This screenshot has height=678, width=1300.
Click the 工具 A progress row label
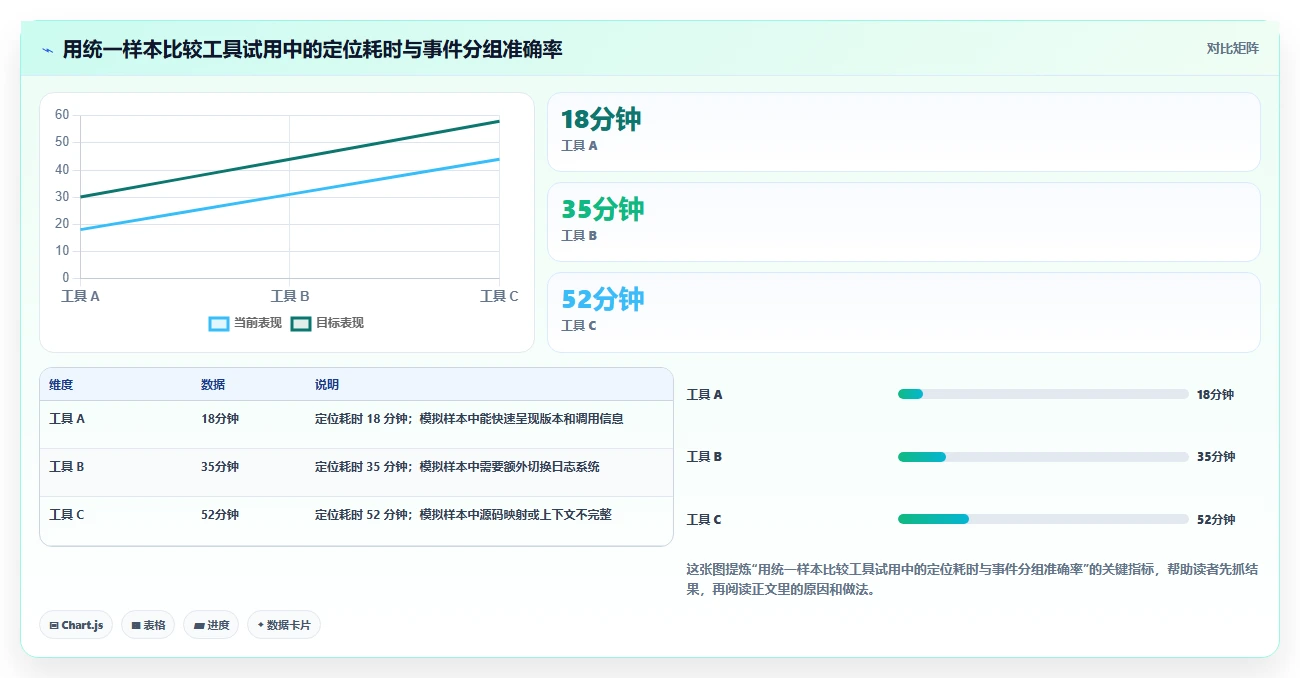[x=704, y=395]
